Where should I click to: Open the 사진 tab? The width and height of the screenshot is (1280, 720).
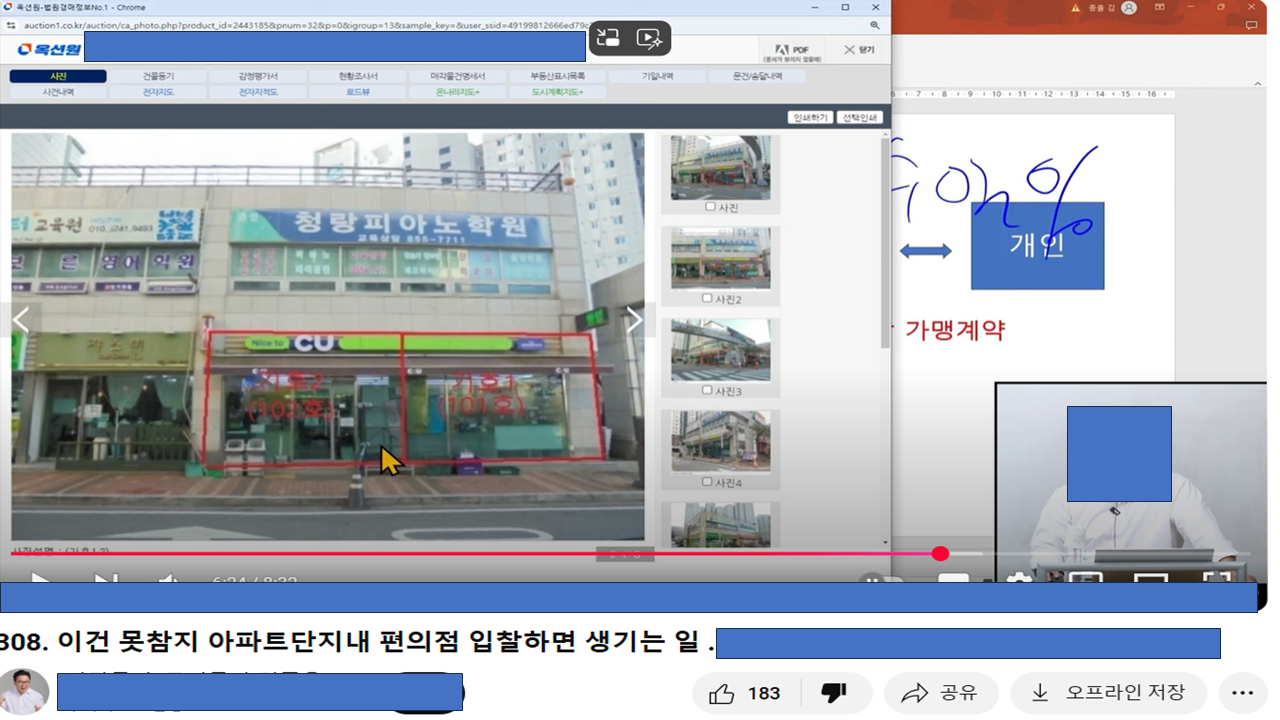[58, 76]
